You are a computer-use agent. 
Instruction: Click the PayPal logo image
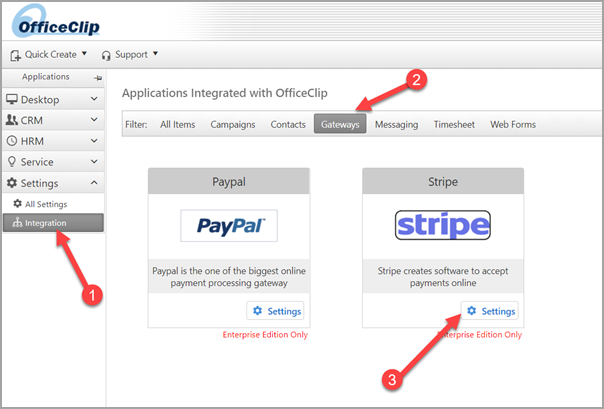click(229, 226)
